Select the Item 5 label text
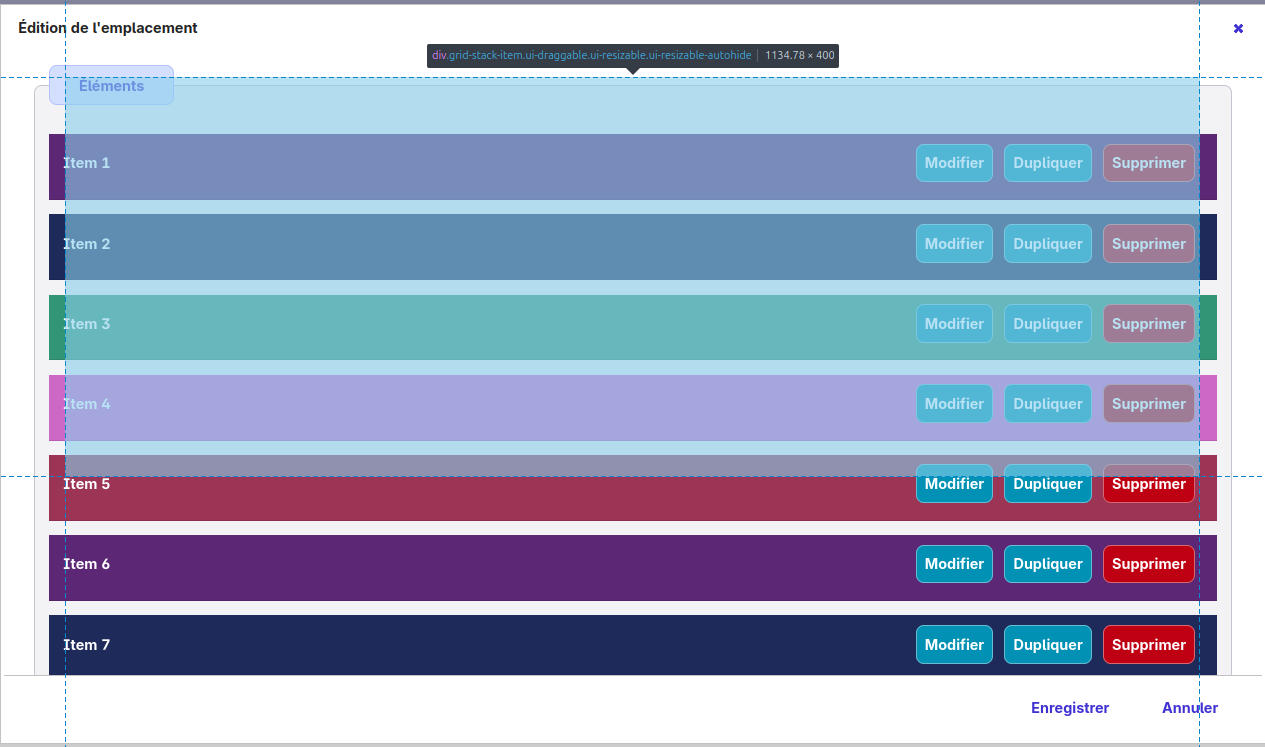1265x747 pixels. pos(87,484)
